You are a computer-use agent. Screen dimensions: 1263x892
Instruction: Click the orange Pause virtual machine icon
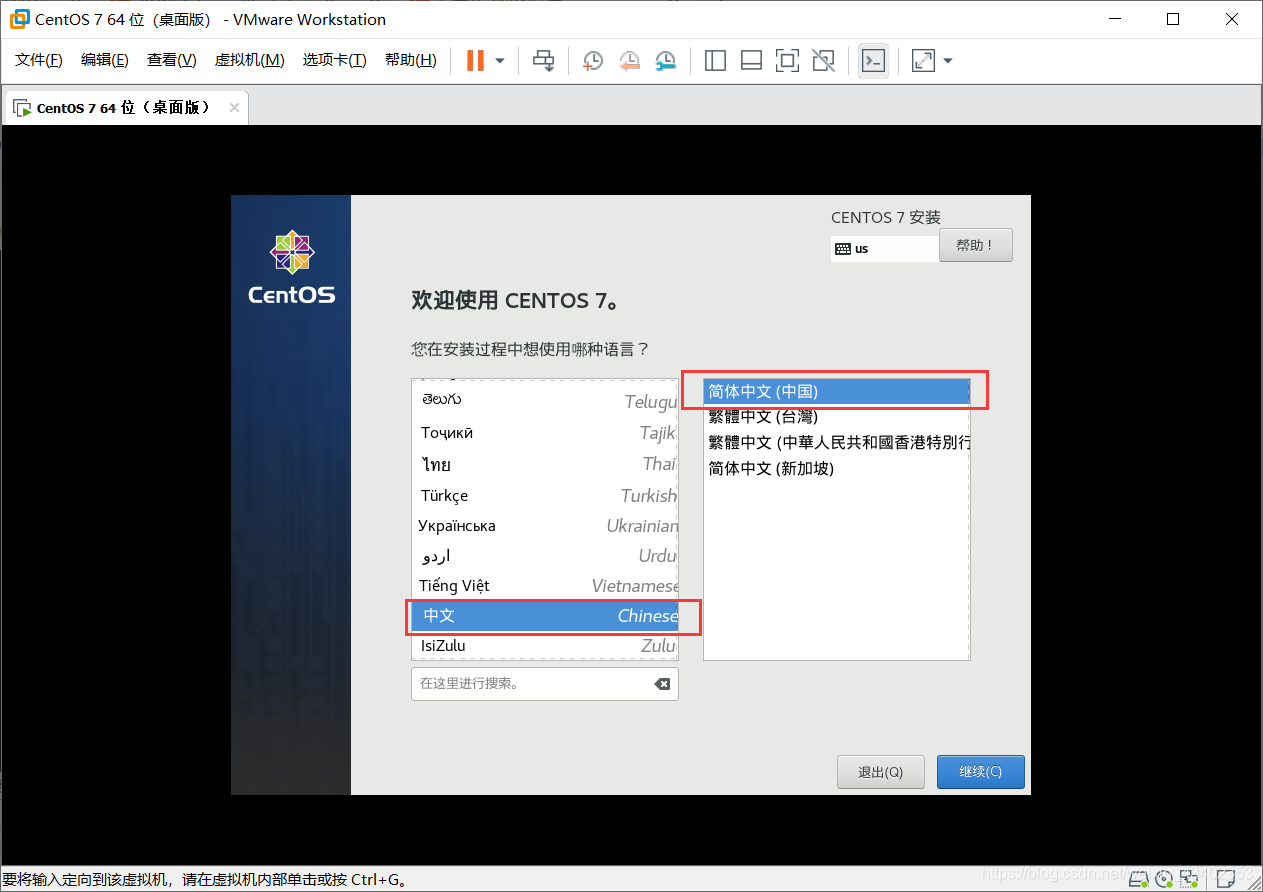pos(475,61)
